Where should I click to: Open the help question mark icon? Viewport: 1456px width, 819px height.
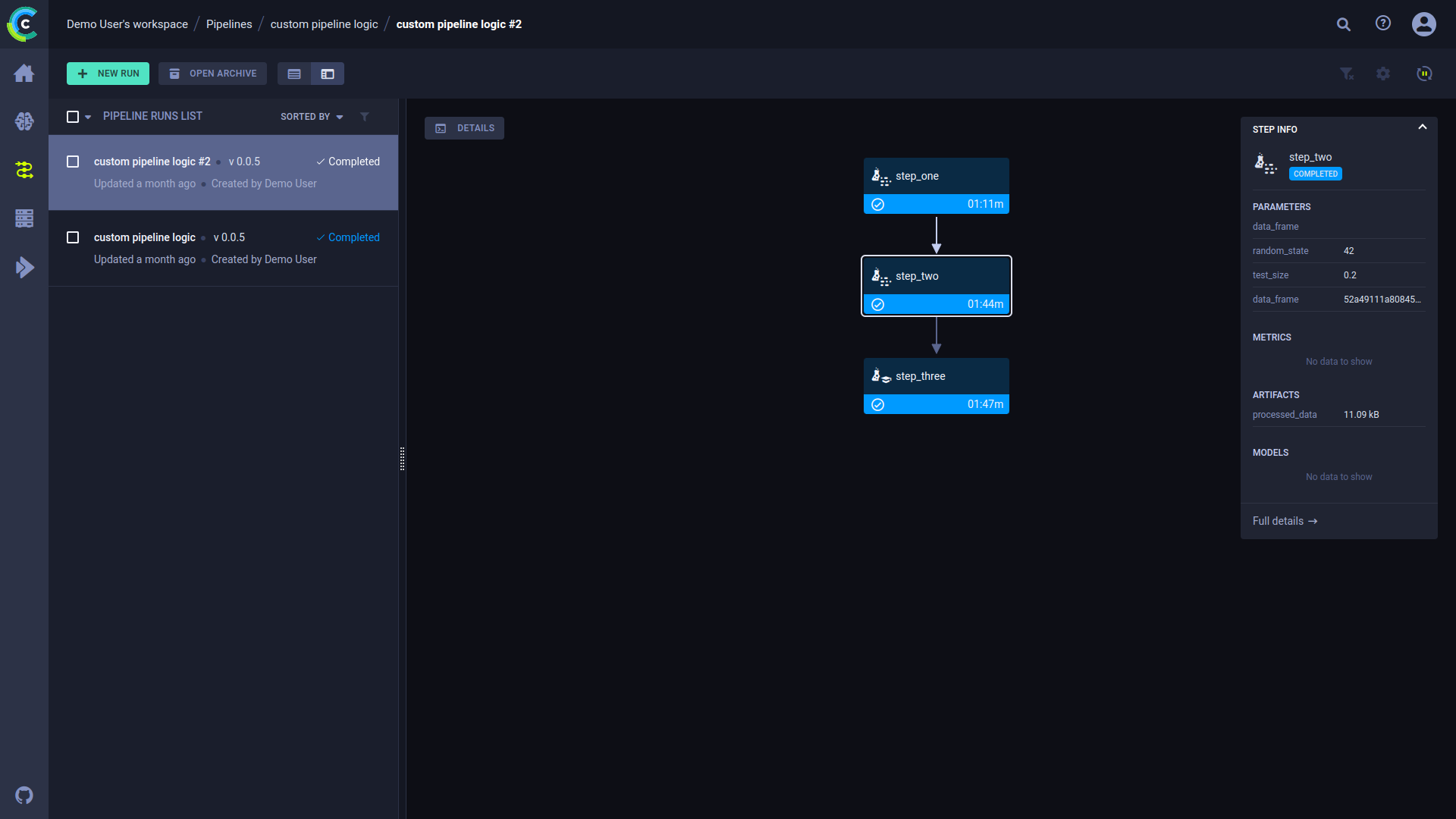tap(1383, 24)
